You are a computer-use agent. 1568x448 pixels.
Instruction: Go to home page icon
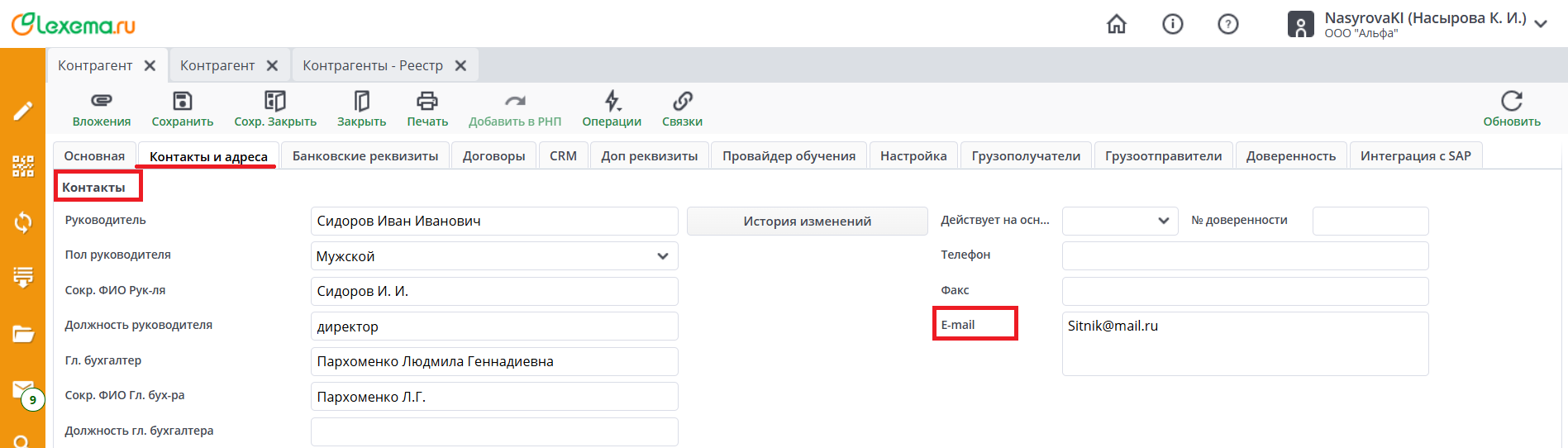click(1117, 25)
